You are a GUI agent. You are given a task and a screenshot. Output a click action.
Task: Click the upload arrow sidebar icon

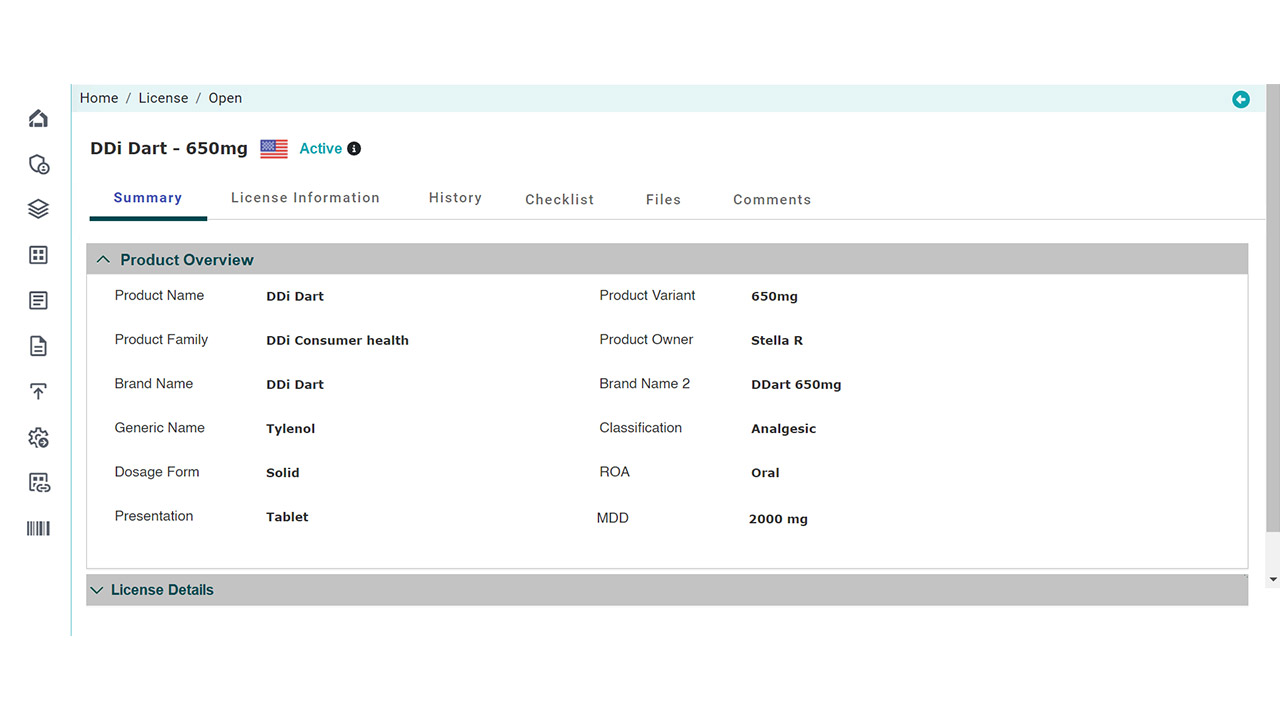38,392
